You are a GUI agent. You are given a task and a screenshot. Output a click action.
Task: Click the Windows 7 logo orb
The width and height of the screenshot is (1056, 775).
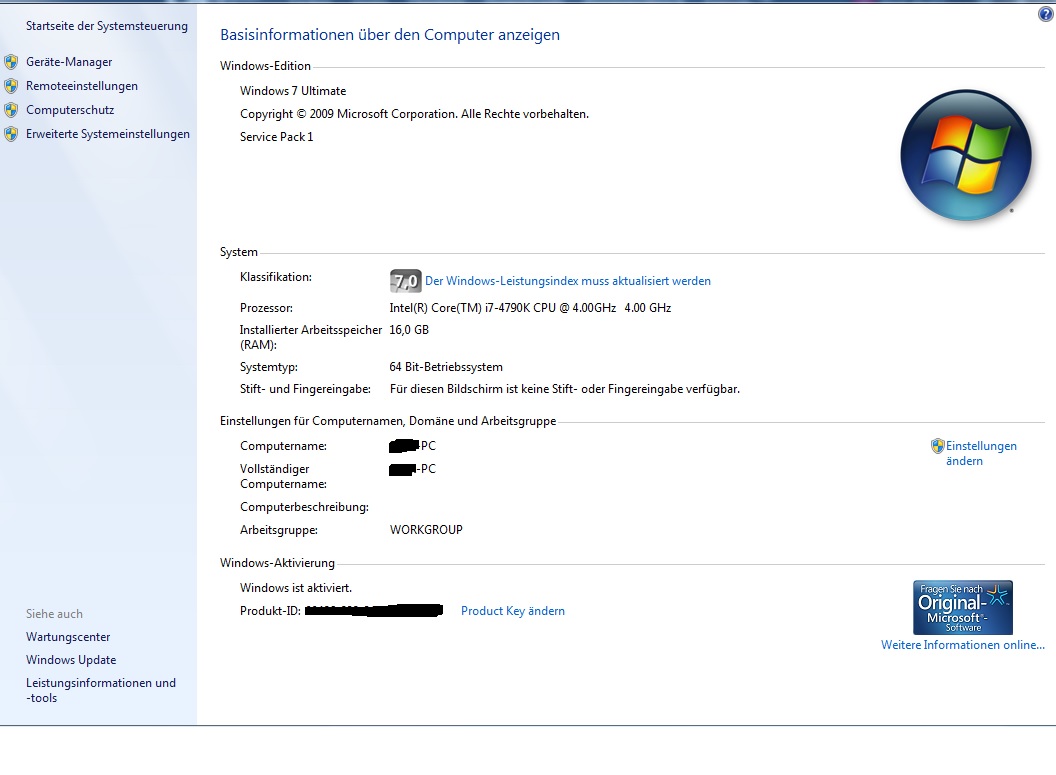click(x=966, y=156)
